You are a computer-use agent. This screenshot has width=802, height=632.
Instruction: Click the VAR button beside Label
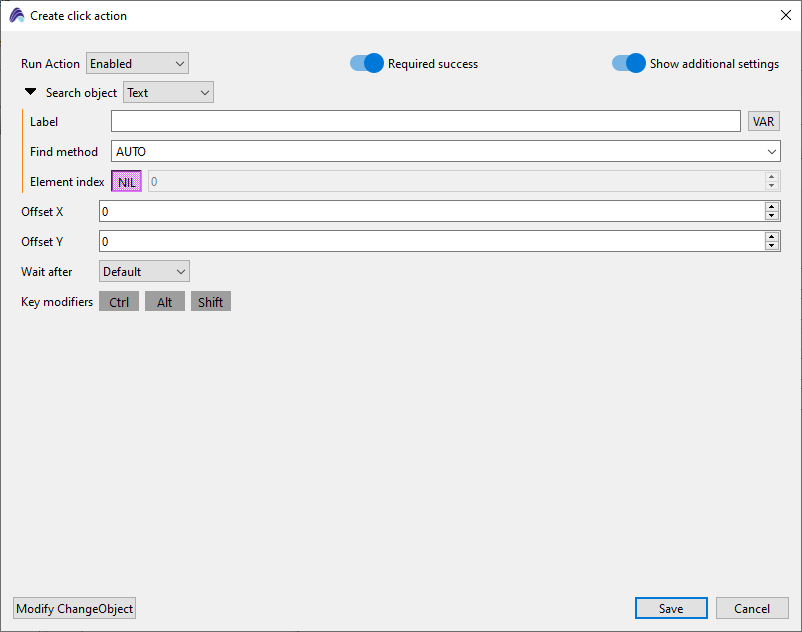tap(764, 122)
